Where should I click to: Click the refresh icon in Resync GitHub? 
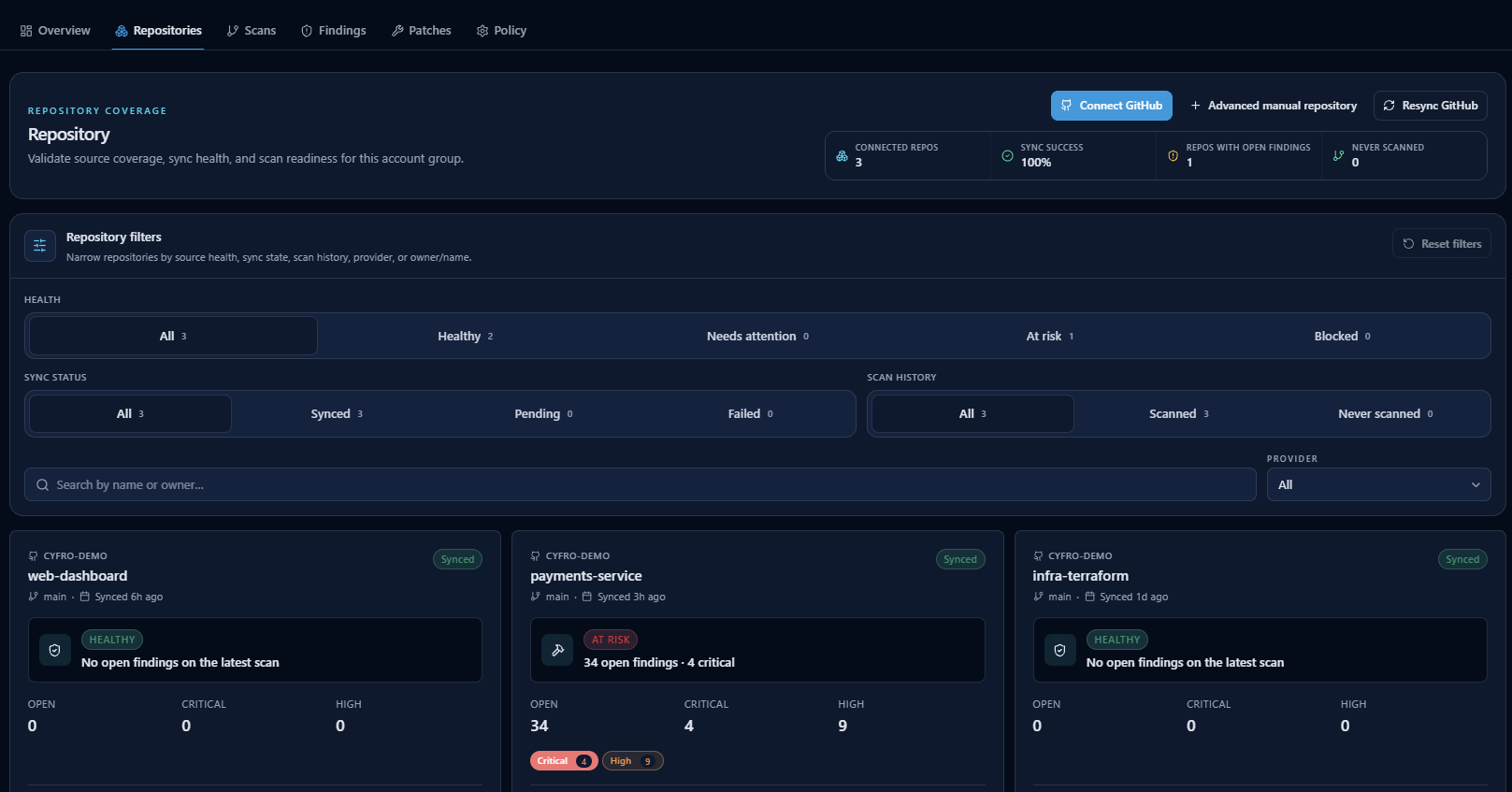(1390, 106)
